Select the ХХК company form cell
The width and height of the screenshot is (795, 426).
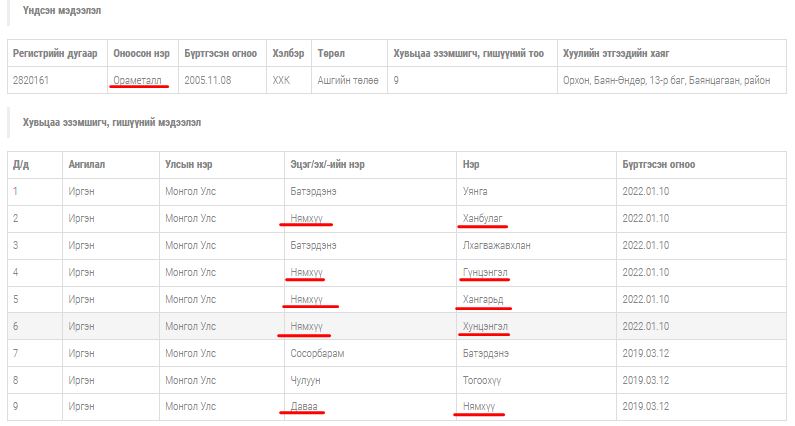[x=281, y=79]
